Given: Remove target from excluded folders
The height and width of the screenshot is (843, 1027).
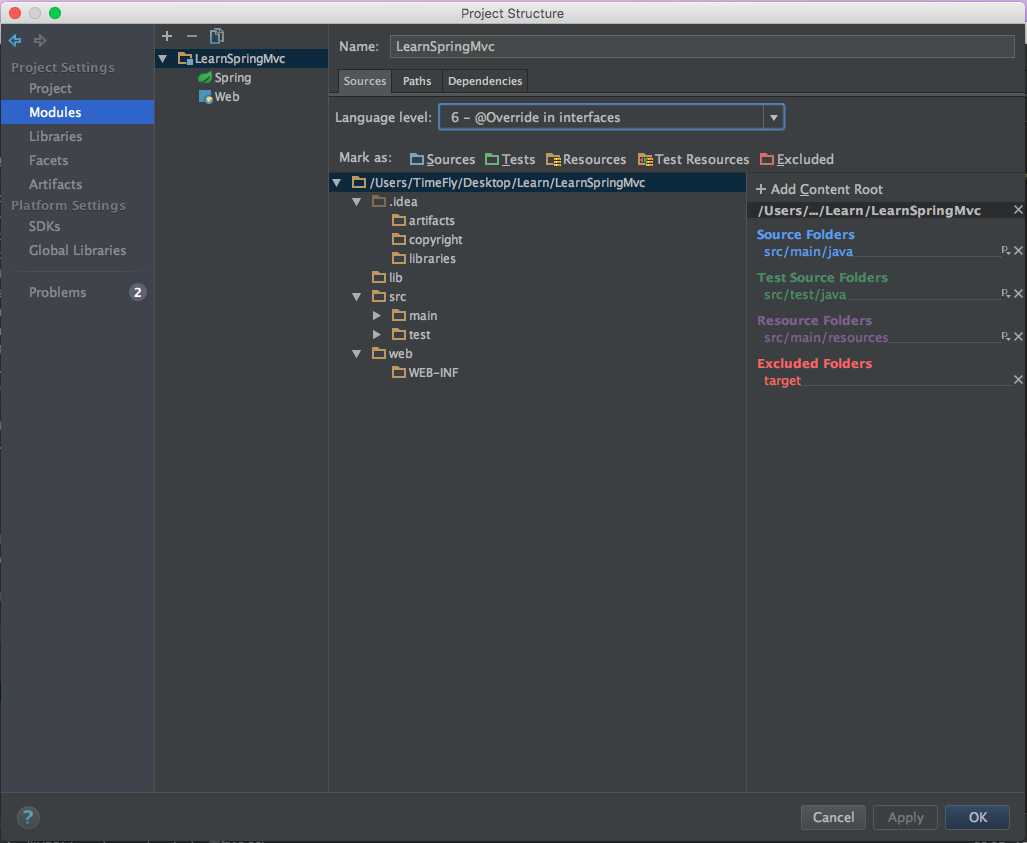Looking at the screenshot, I should point(1018,379).
